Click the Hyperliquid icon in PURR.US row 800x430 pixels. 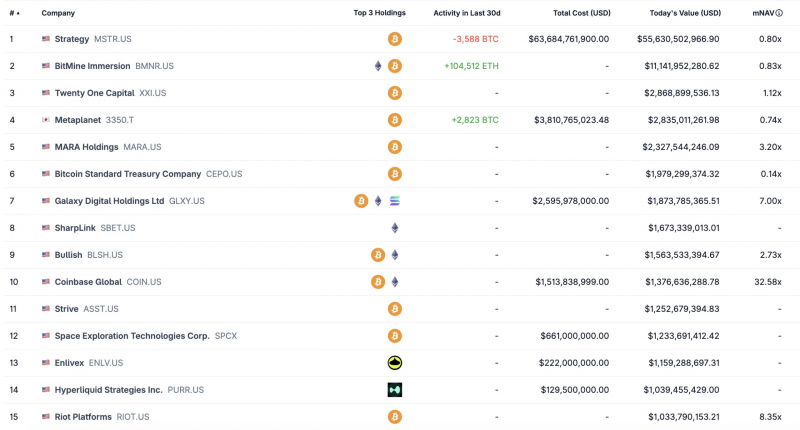pos(394,390)
